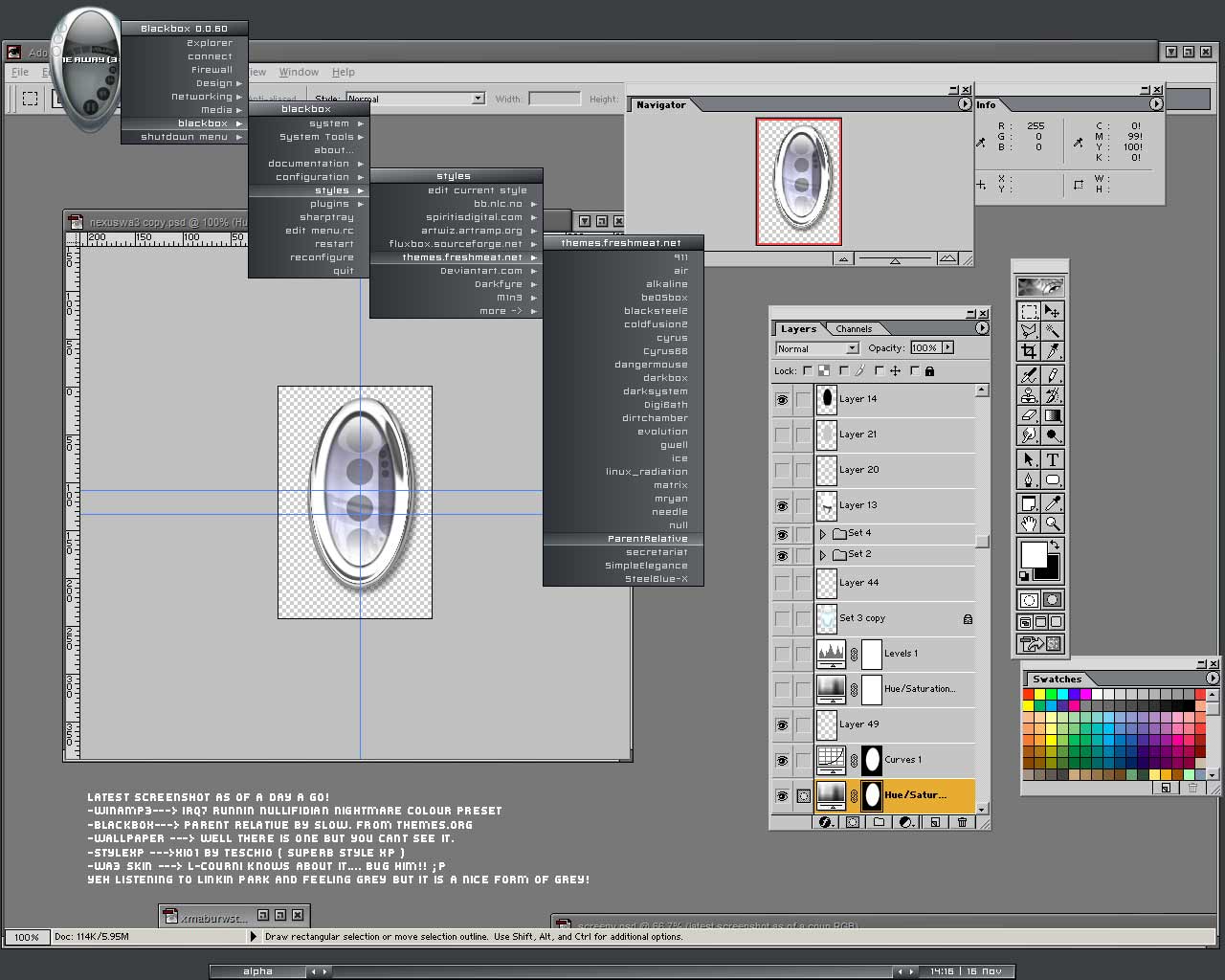Image resolution: width=1225 pixels, height=980 pixels.
Task: Choose ParentRelative from themes.freshmeat.net menu
Action: (623, 539)
